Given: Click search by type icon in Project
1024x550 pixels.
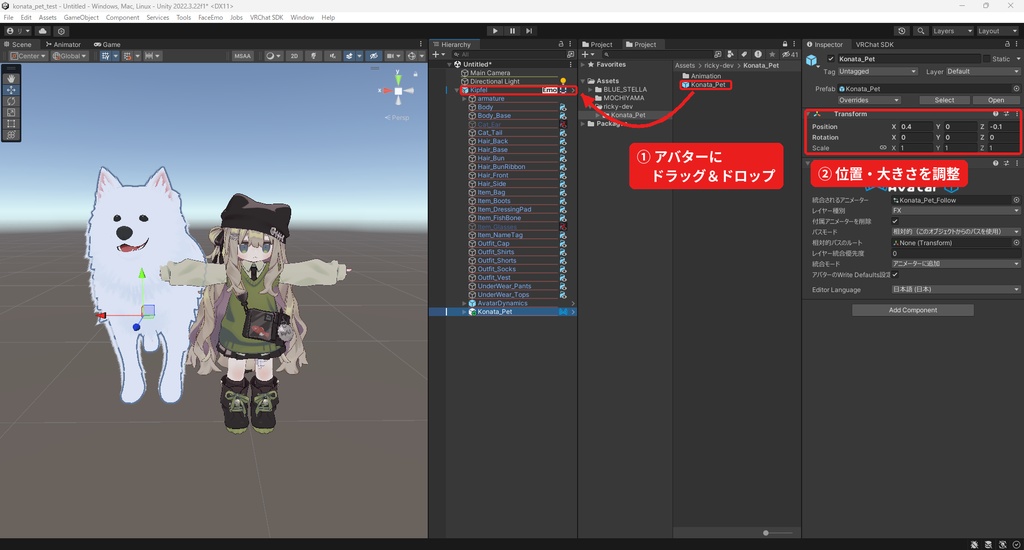Looking at the screenshot, I should pos(730,55).
